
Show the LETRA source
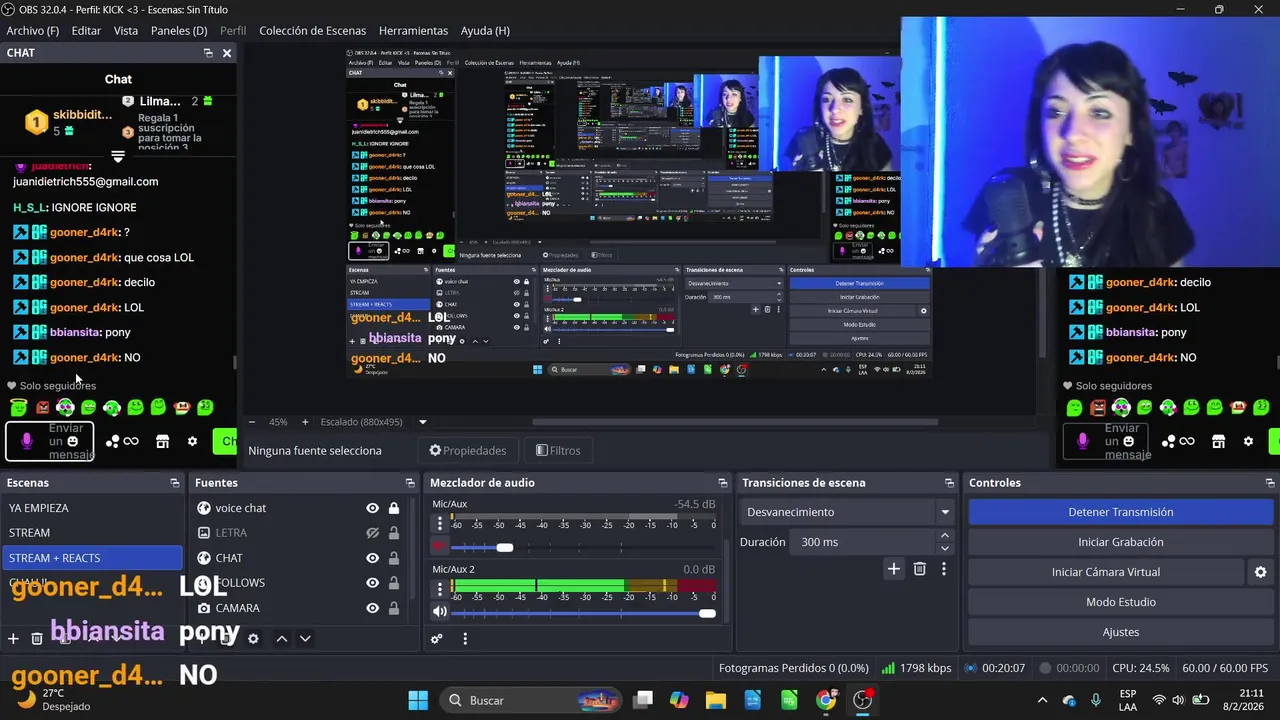pos(372,533)
